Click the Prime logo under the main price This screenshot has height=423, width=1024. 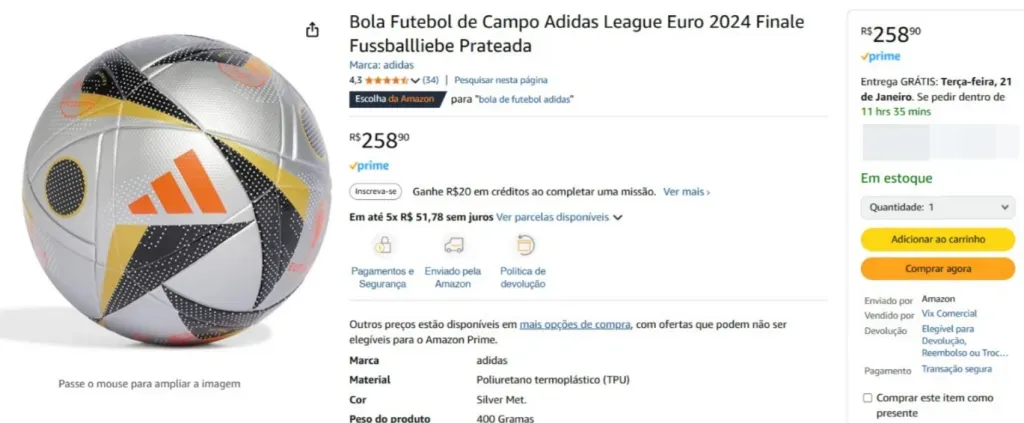(x=369, y=166)
